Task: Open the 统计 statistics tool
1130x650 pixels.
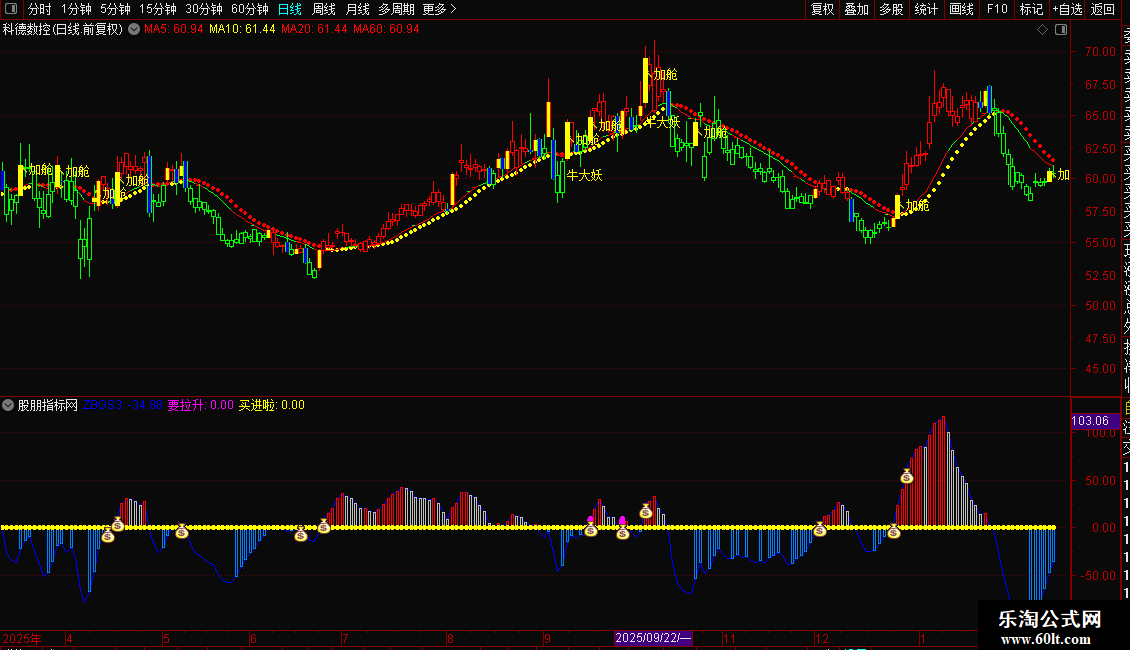Action: point(926,9)
